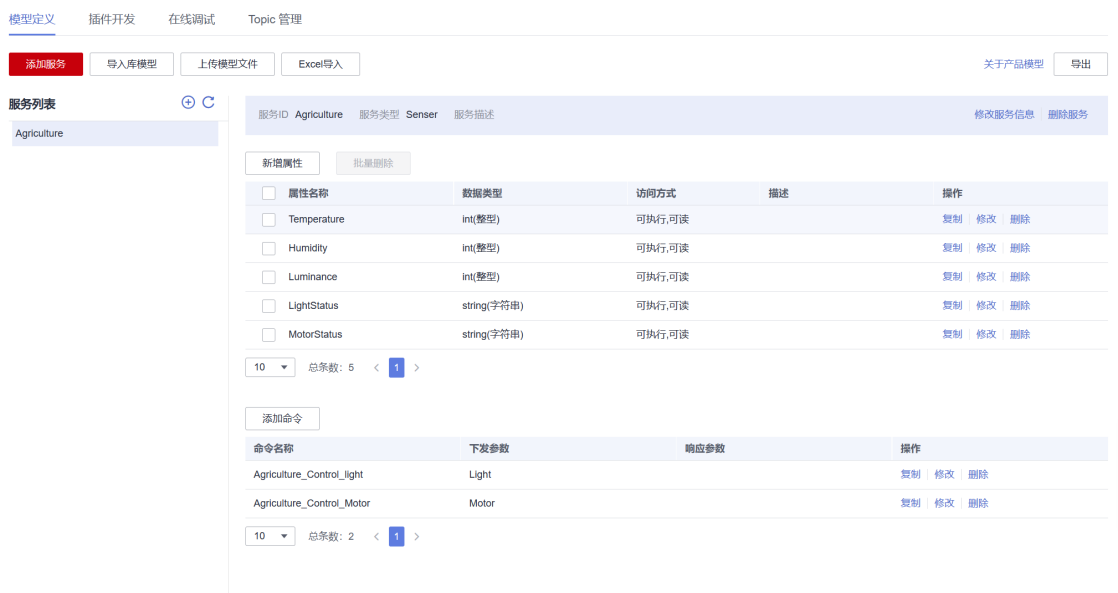1118x593 pixels.
Task: Click 修改 for Agriculture_Control_light command
Action: point(944,475)
